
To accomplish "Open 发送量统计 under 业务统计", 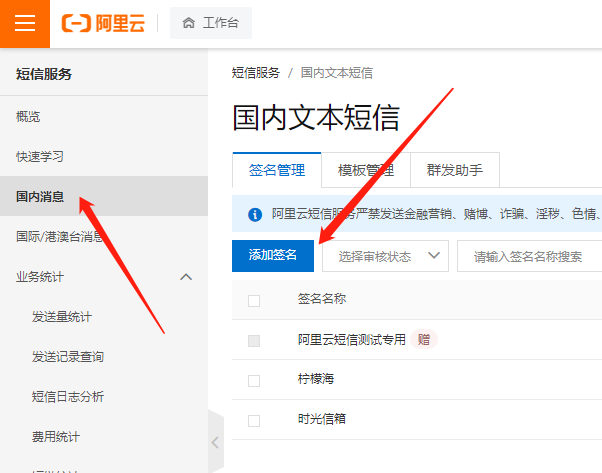I will 61,317.
